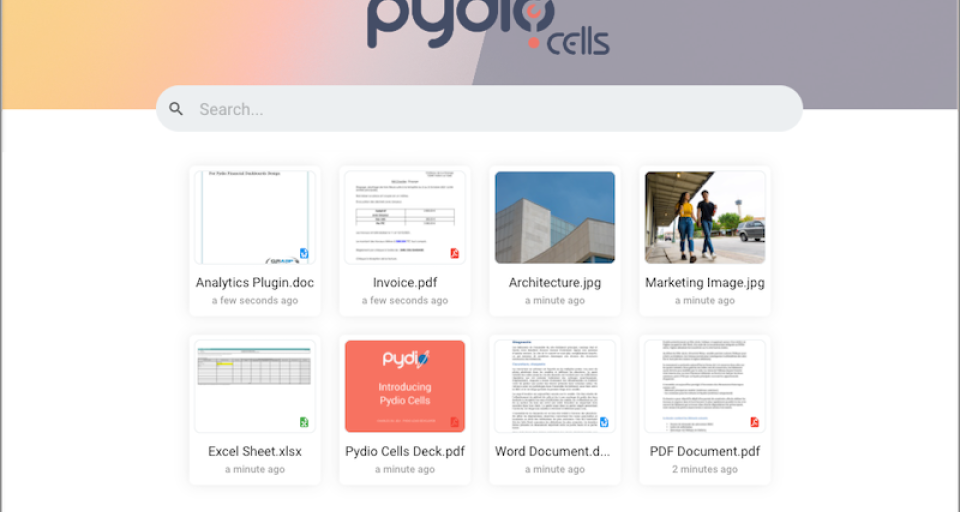Select the Marketing Image.jpg file name
The image size is (960, 512).
[x=705, y=282]
